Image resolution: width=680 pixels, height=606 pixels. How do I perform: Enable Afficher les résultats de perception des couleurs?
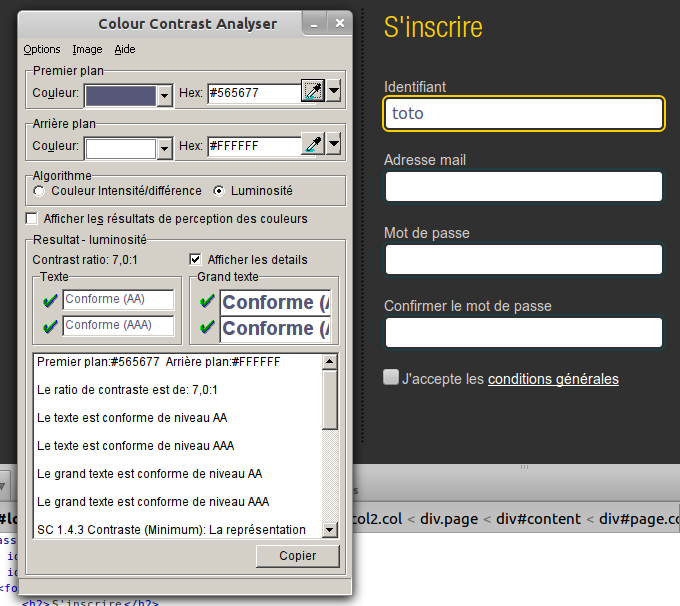(x=31, y=219)
